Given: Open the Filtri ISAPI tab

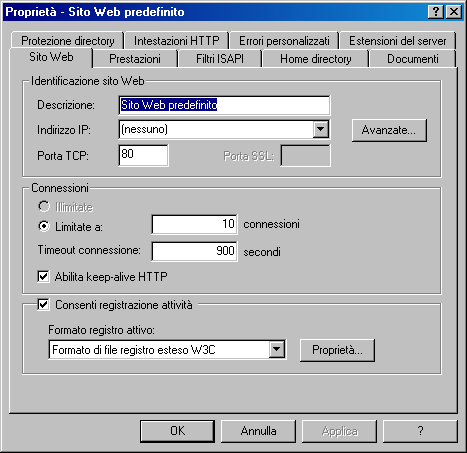Looking at the screenshot, I should click(220, 59).
